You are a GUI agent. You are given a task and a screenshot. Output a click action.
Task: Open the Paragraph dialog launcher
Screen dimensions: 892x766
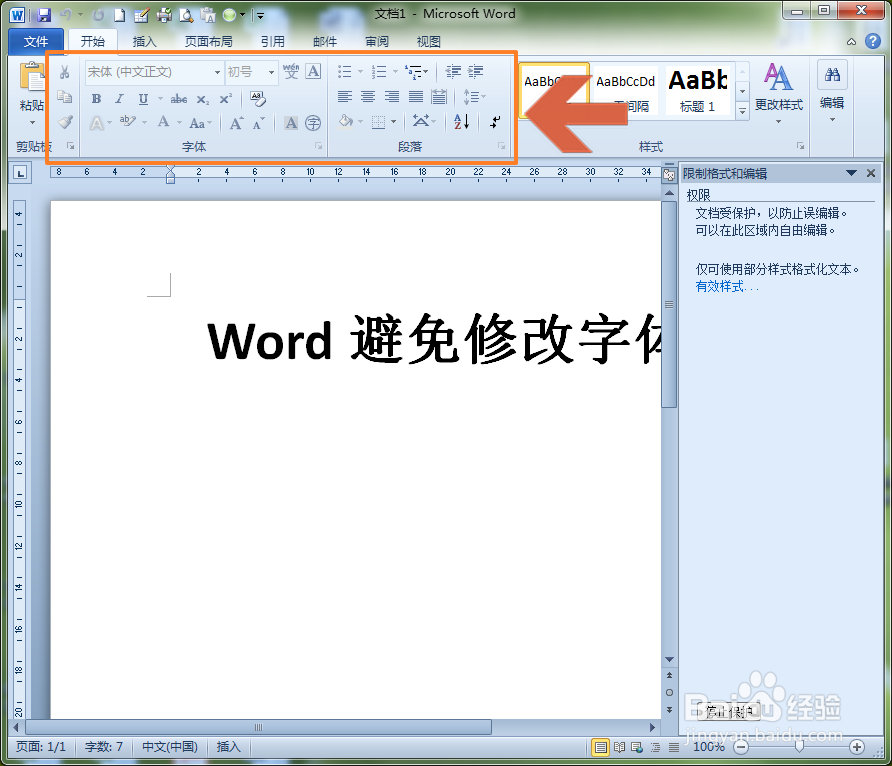tap(501, 146)
